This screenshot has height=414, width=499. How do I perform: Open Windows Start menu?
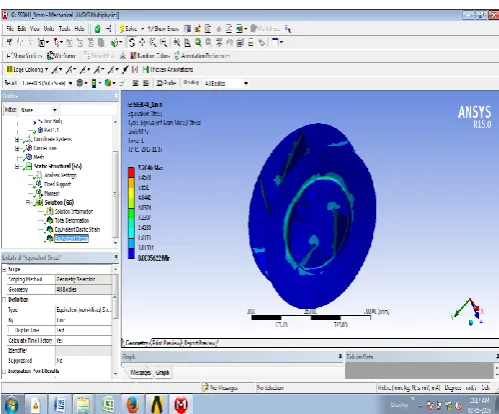(x=11, y=405)
